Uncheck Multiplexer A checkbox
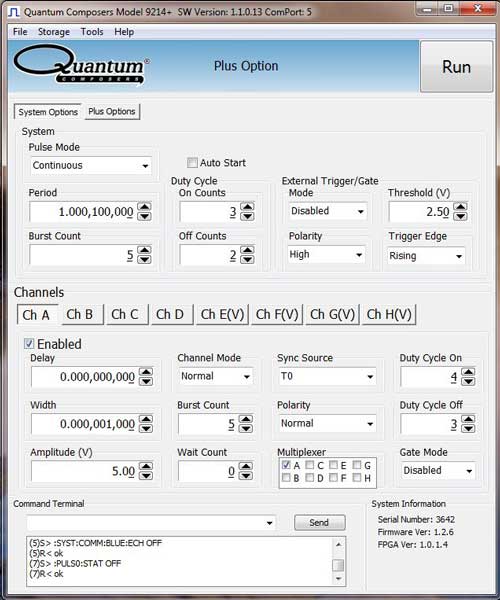 (286, 465)
